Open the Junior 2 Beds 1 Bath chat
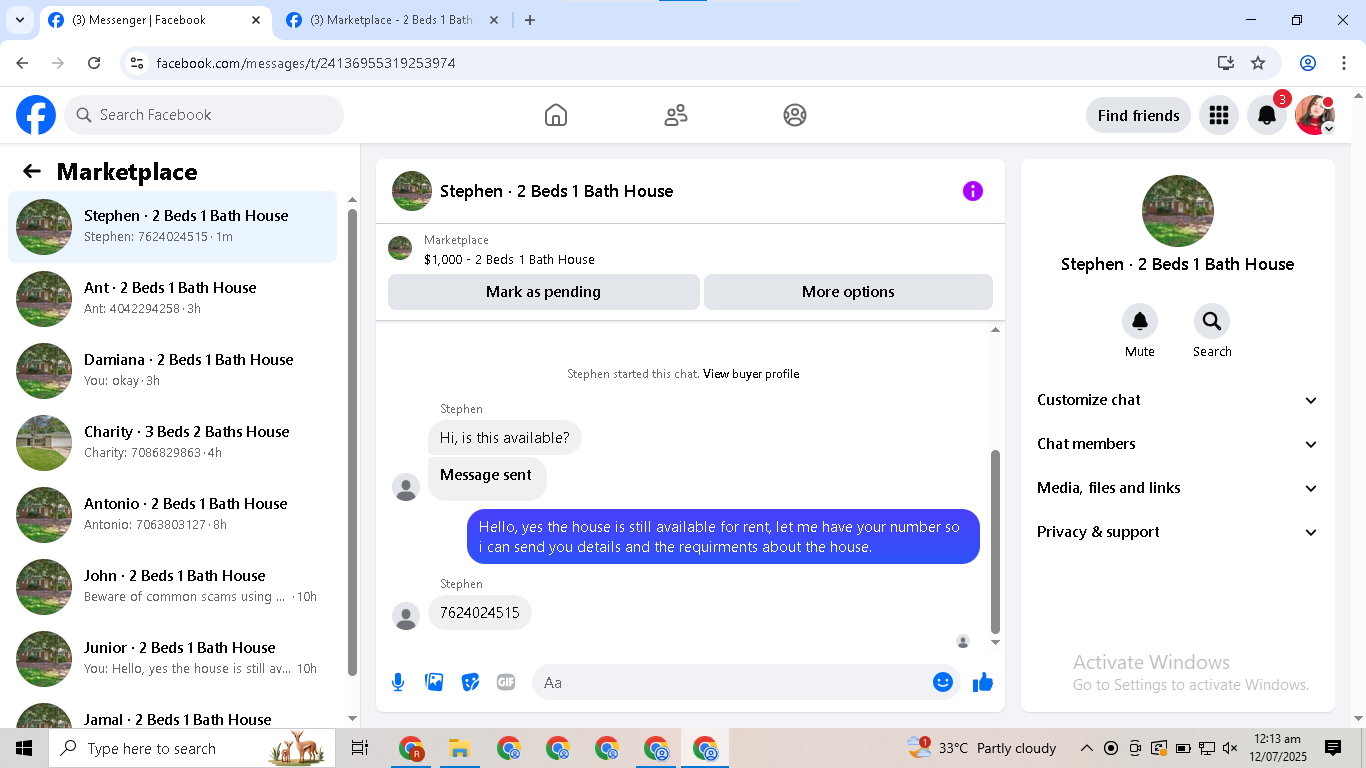The height and width of the screenshot is (768, 1366). (173, 659)
